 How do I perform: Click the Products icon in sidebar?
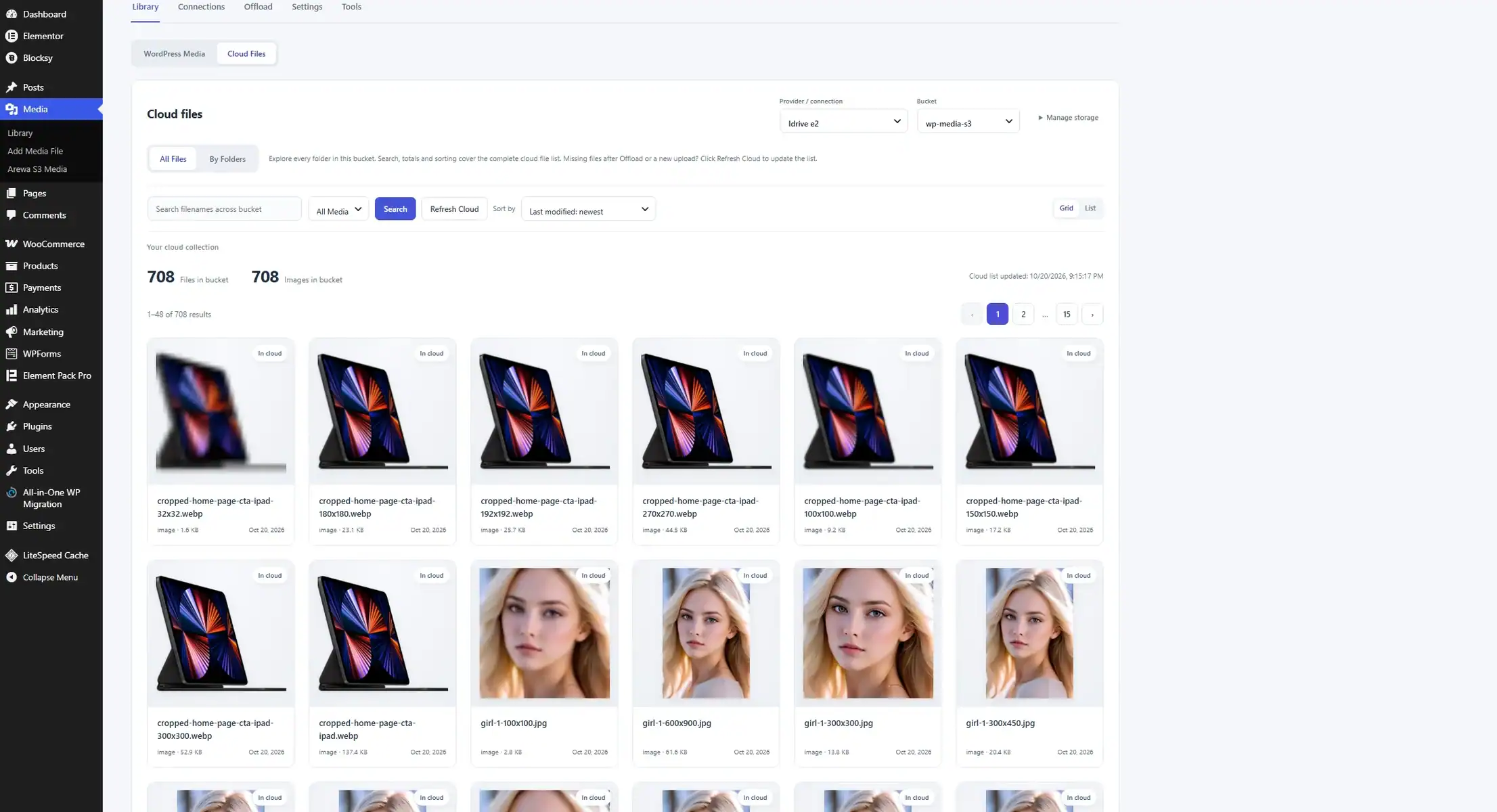click(x=12, y=266)
